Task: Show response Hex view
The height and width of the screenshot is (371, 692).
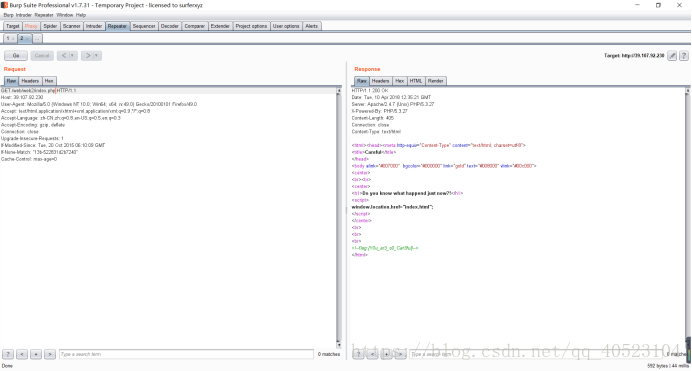Action: (399, 81)
